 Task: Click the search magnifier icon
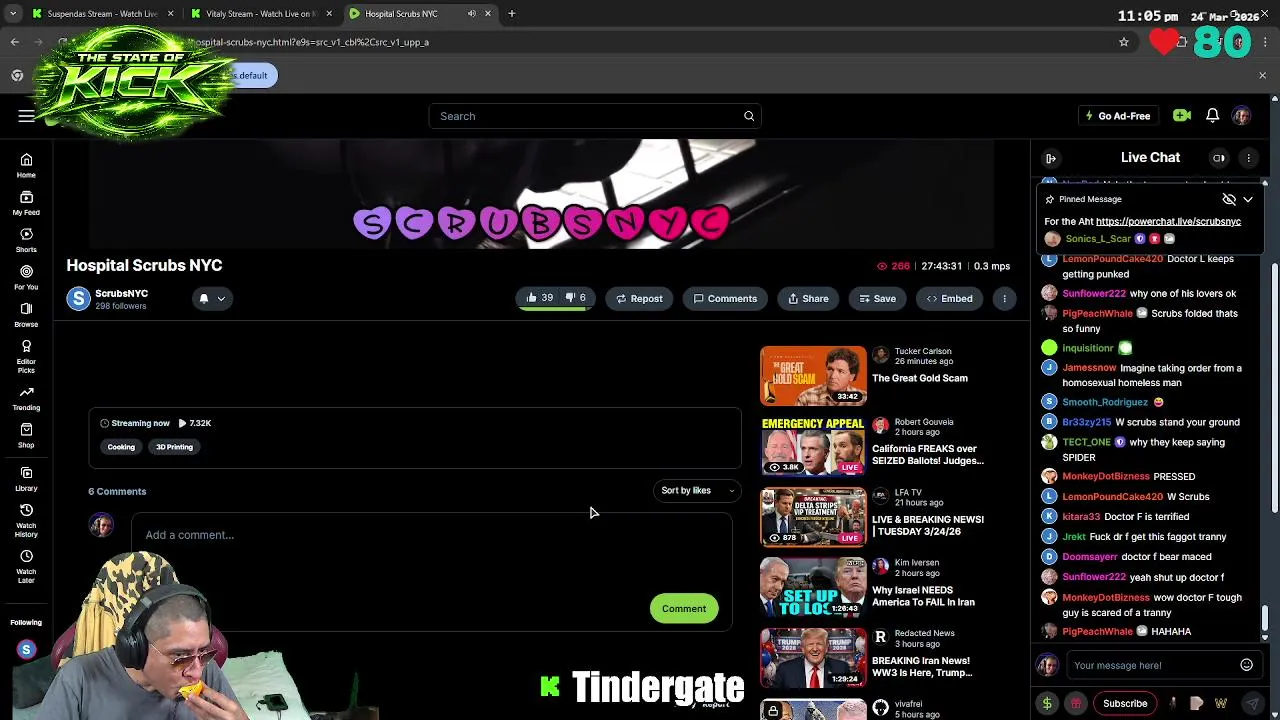(x=748, y=116)
